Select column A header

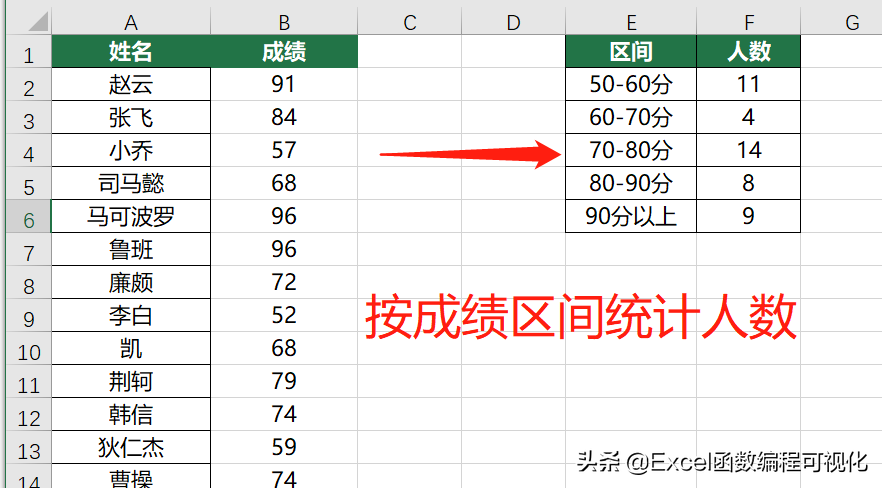coord(131,22)
